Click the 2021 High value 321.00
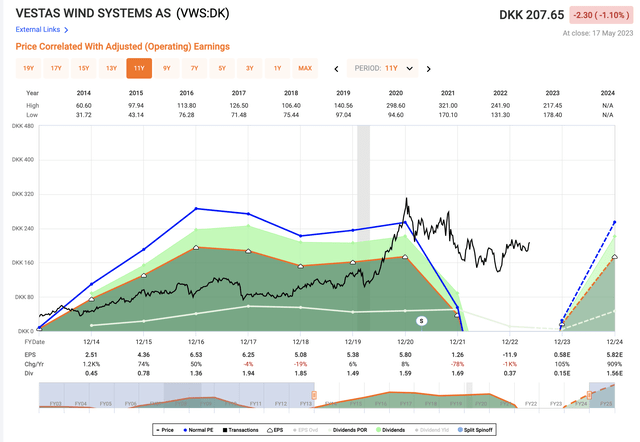This screenshot has width=640, height=442. coord(448,105)
